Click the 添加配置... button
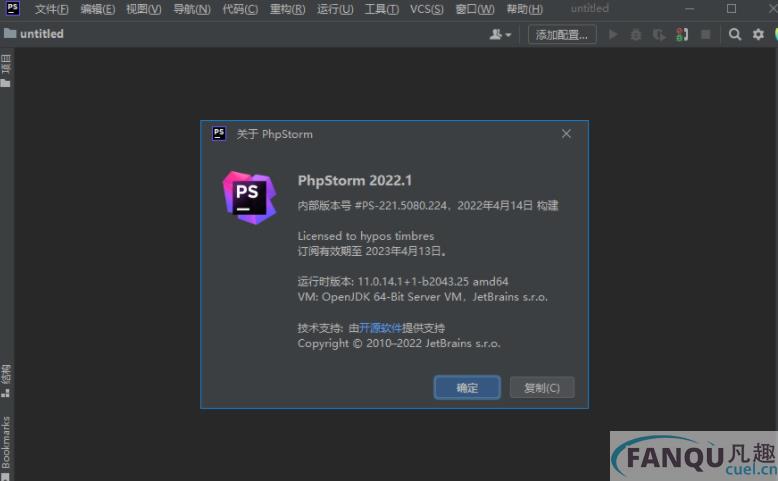The height and width of the screenshot is (481, 778). (562, 34)
